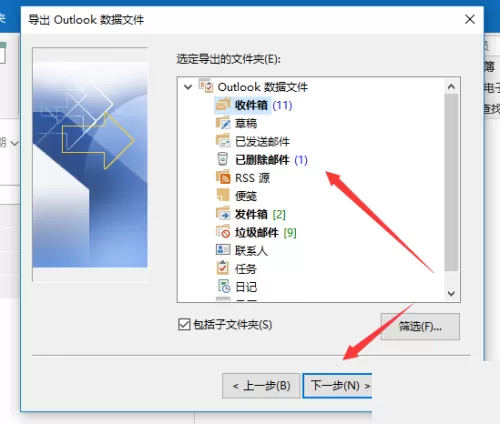Select the 草稿 folder label

(246, 123)
